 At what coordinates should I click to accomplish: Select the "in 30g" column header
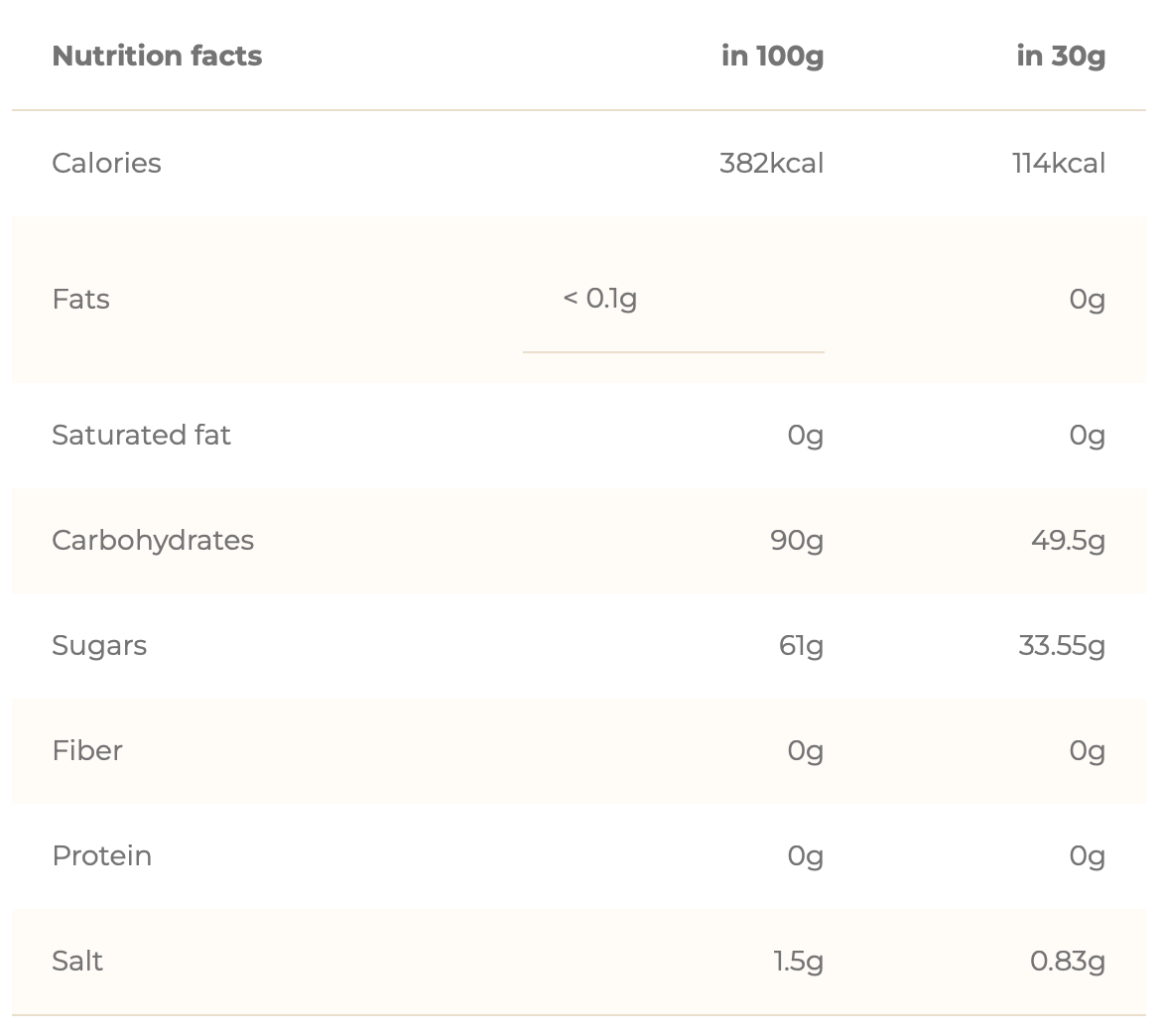[1060, 56]
